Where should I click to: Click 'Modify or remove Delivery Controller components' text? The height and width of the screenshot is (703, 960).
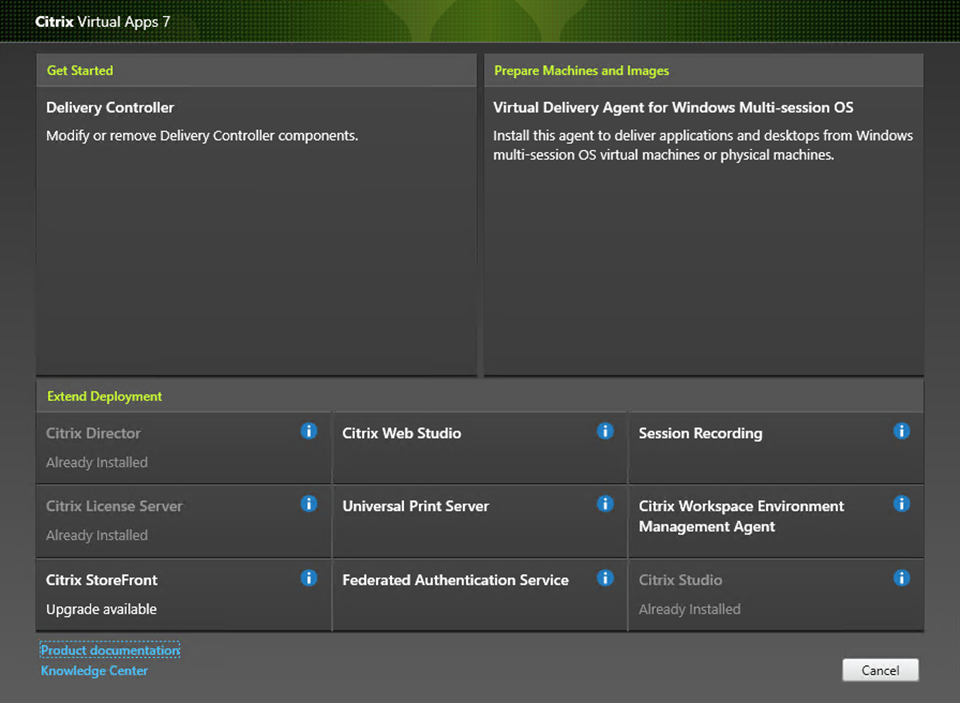(202, 135)
